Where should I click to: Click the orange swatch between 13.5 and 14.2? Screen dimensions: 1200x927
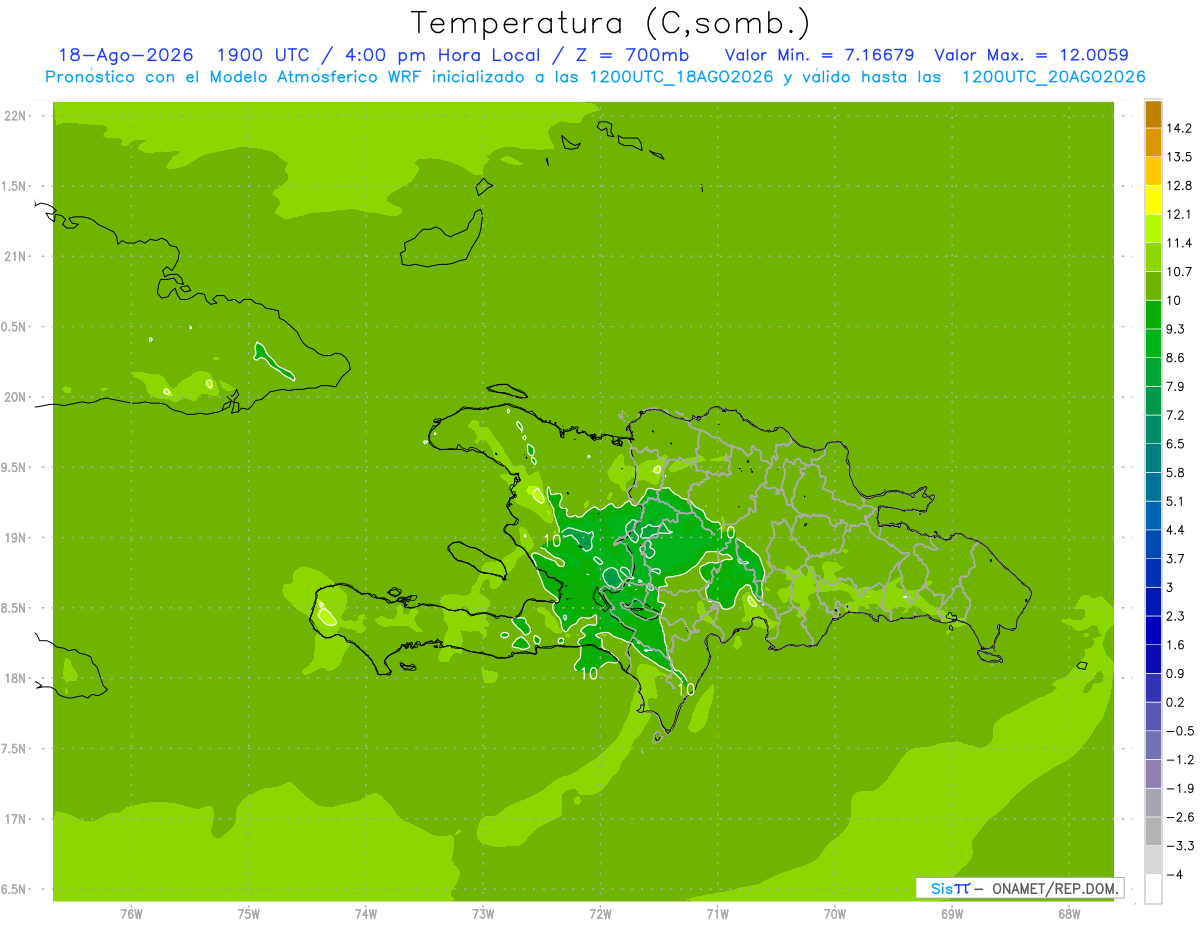(1153, 142)
